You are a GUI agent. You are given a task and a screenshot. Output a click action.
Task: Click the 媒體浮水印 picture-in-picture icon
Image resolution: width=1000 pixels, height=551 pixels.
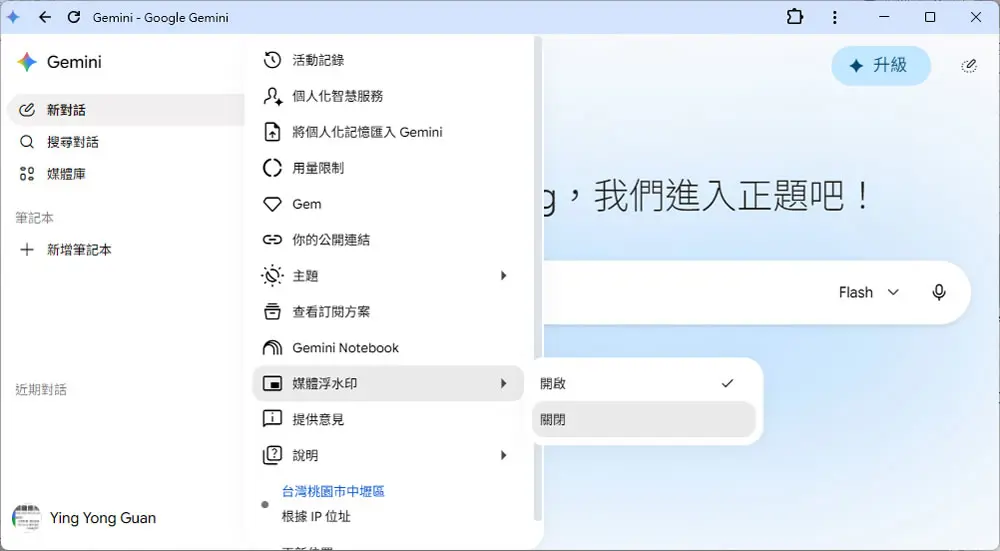pyautogui.click(x=272, y=383)
